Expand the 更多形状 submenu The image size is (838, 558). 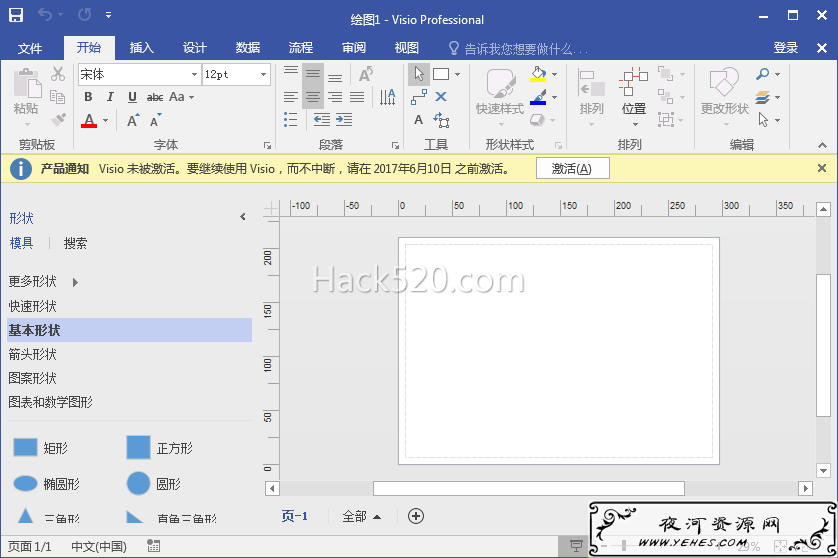click(x=75, y=282)
